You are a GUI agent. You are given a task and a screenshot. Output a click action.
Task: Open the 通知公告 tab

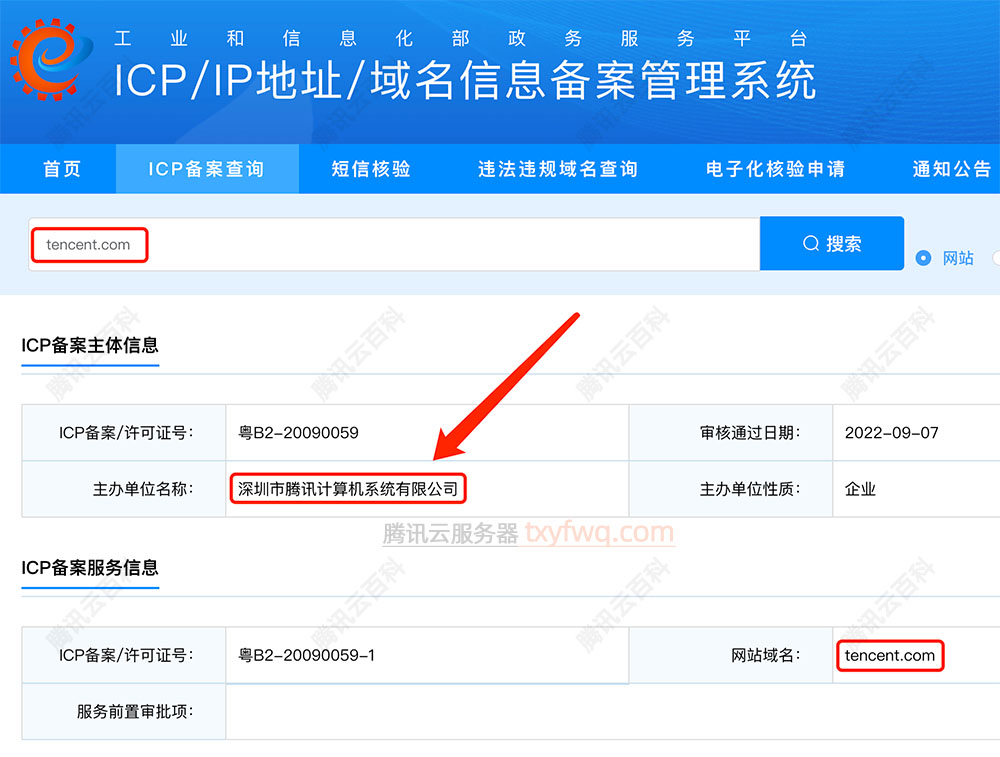click(x=951, y=168)
